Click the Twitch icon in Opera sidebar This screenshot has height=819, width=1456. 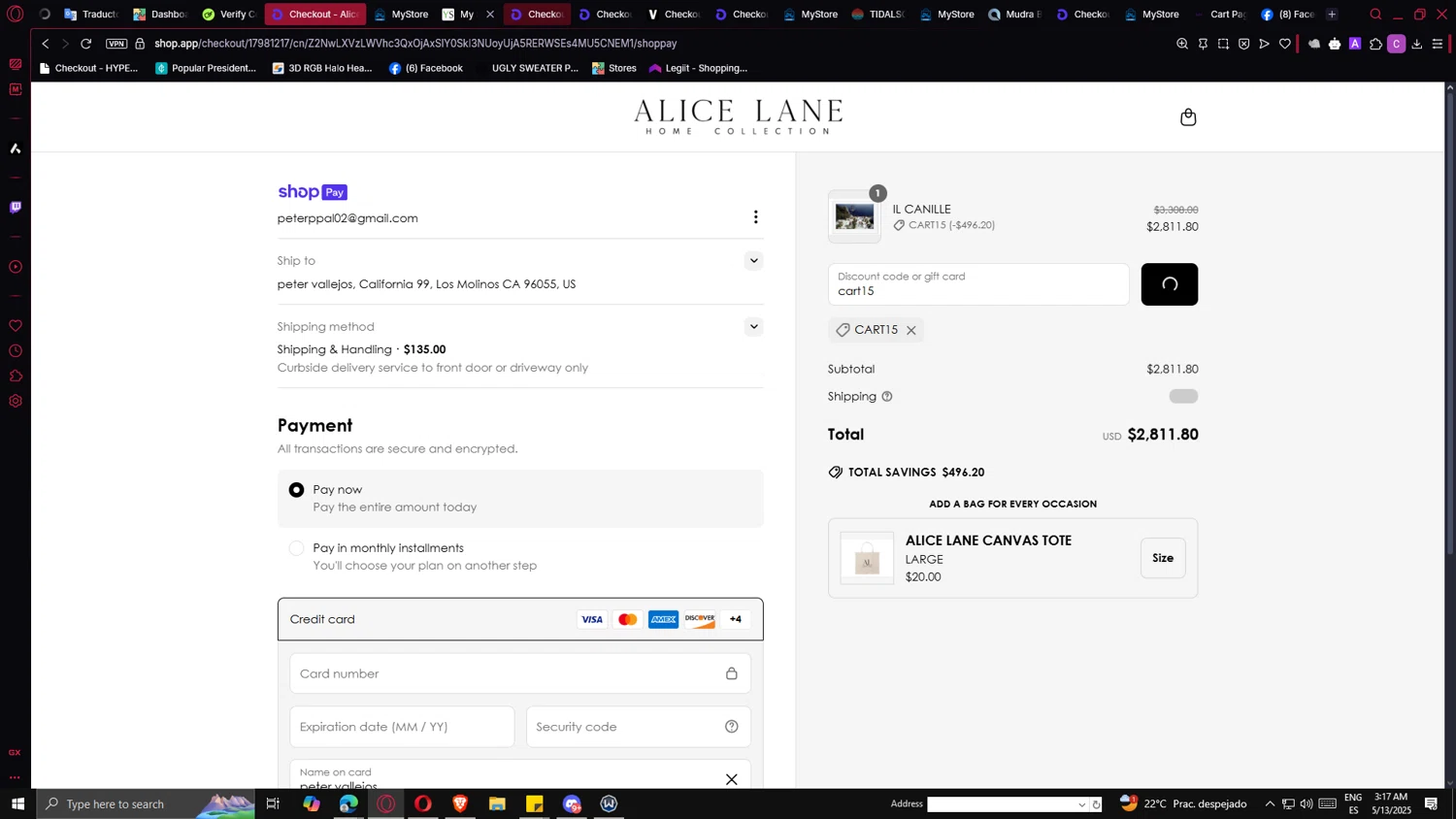coord(16,208)
